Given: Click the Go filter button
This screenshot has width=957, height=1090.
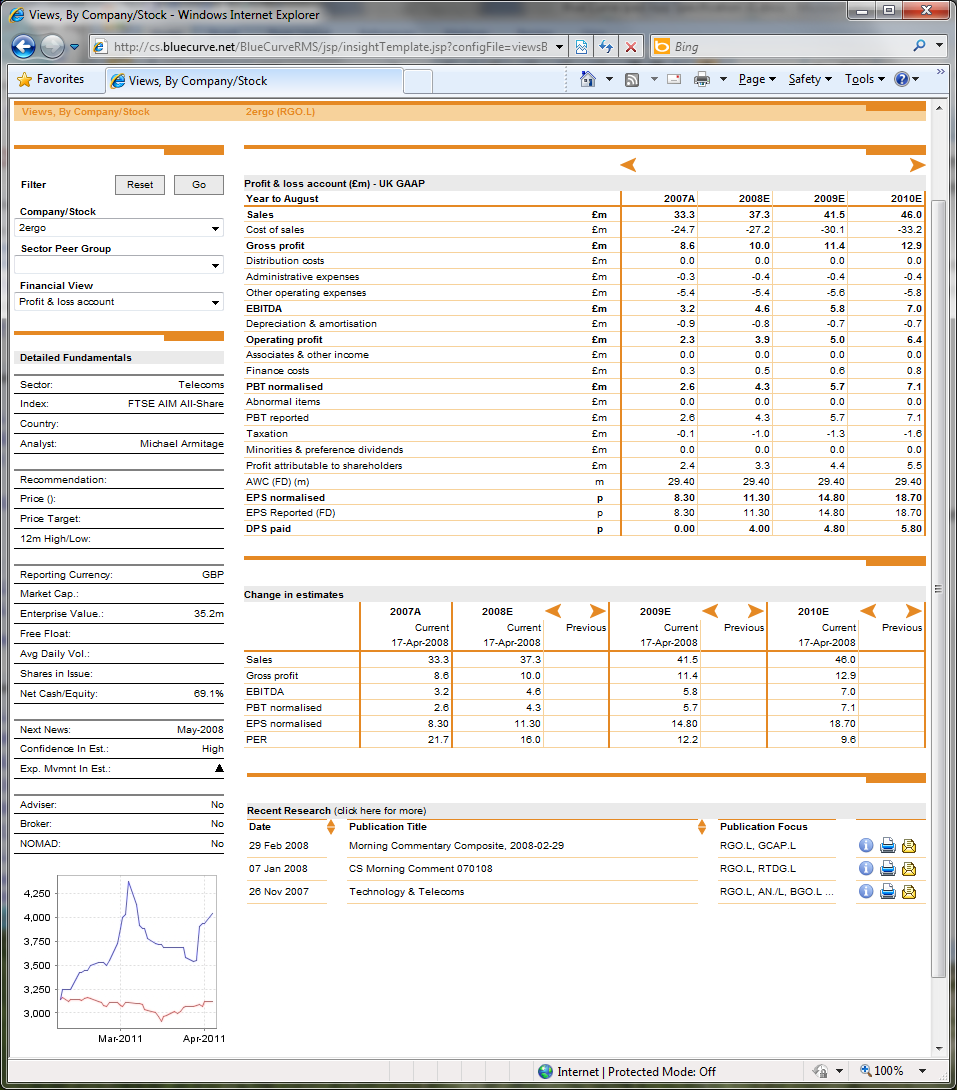Looking at the screenshot, I should click(x=199, y=185).
